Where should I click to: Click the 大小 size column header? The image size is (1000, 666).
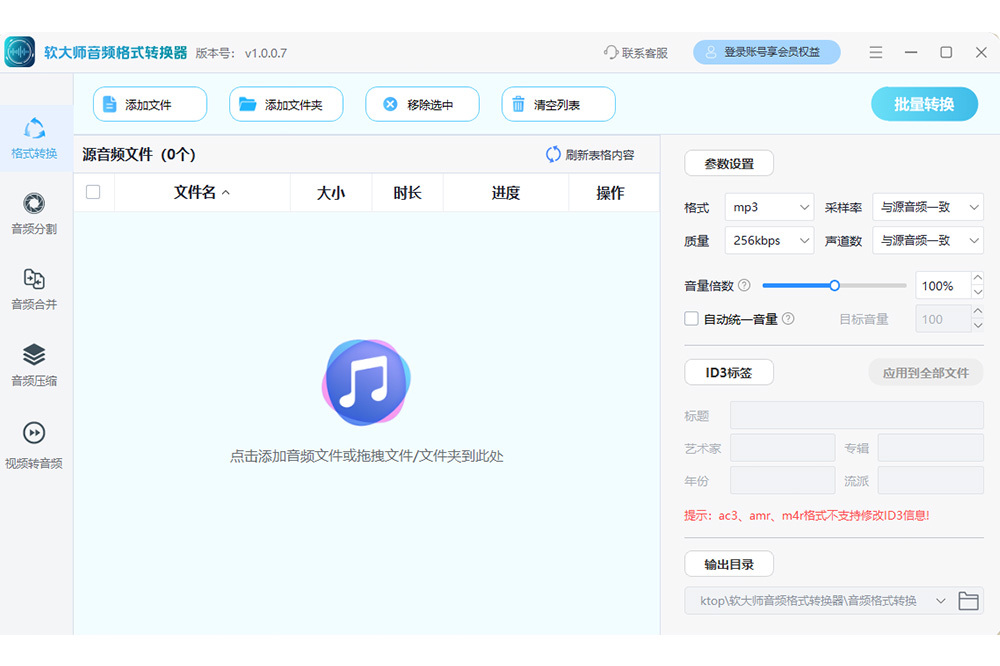tap(331, 192)
